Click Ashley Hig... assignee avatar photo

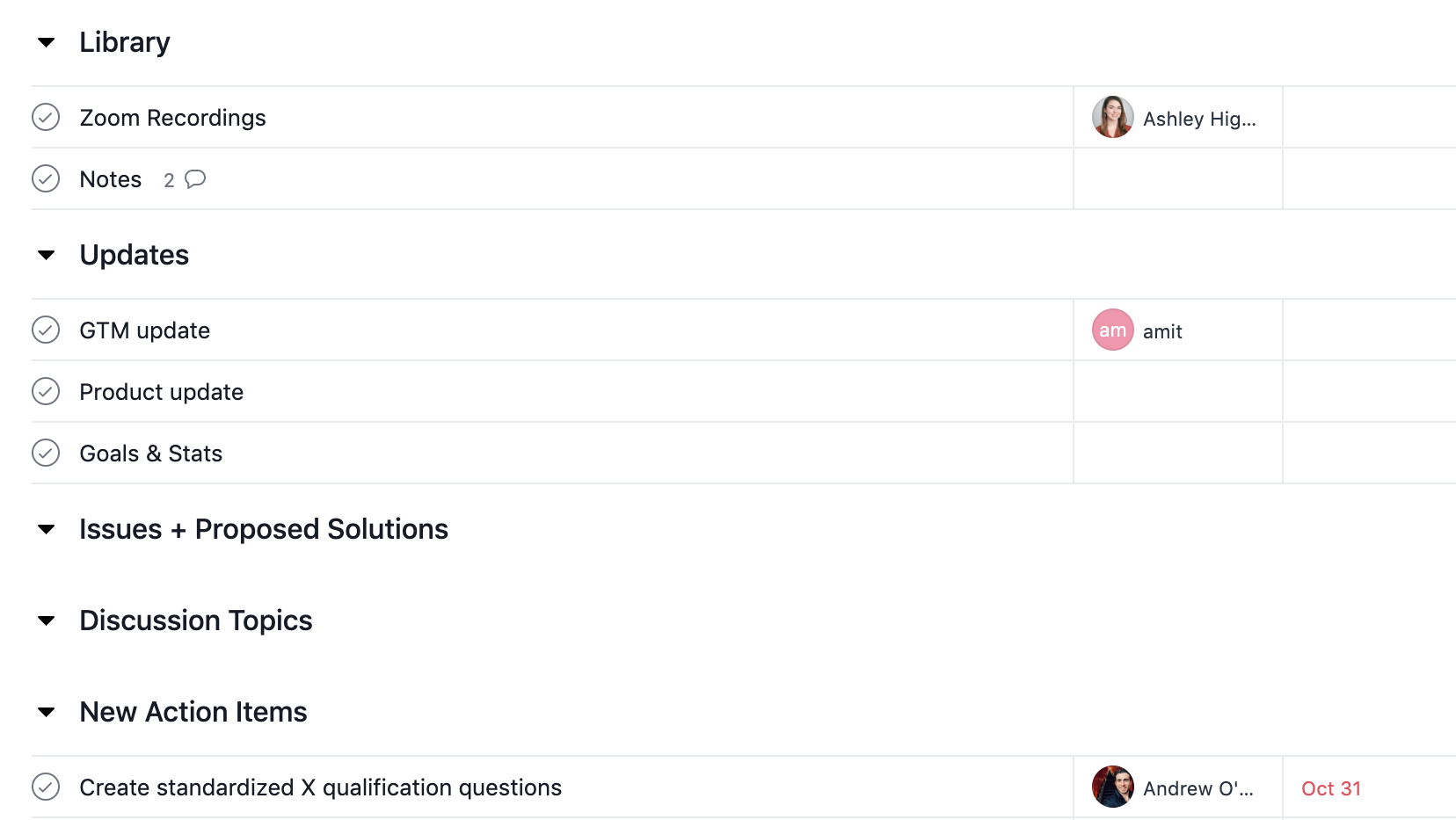(1112, 118)
